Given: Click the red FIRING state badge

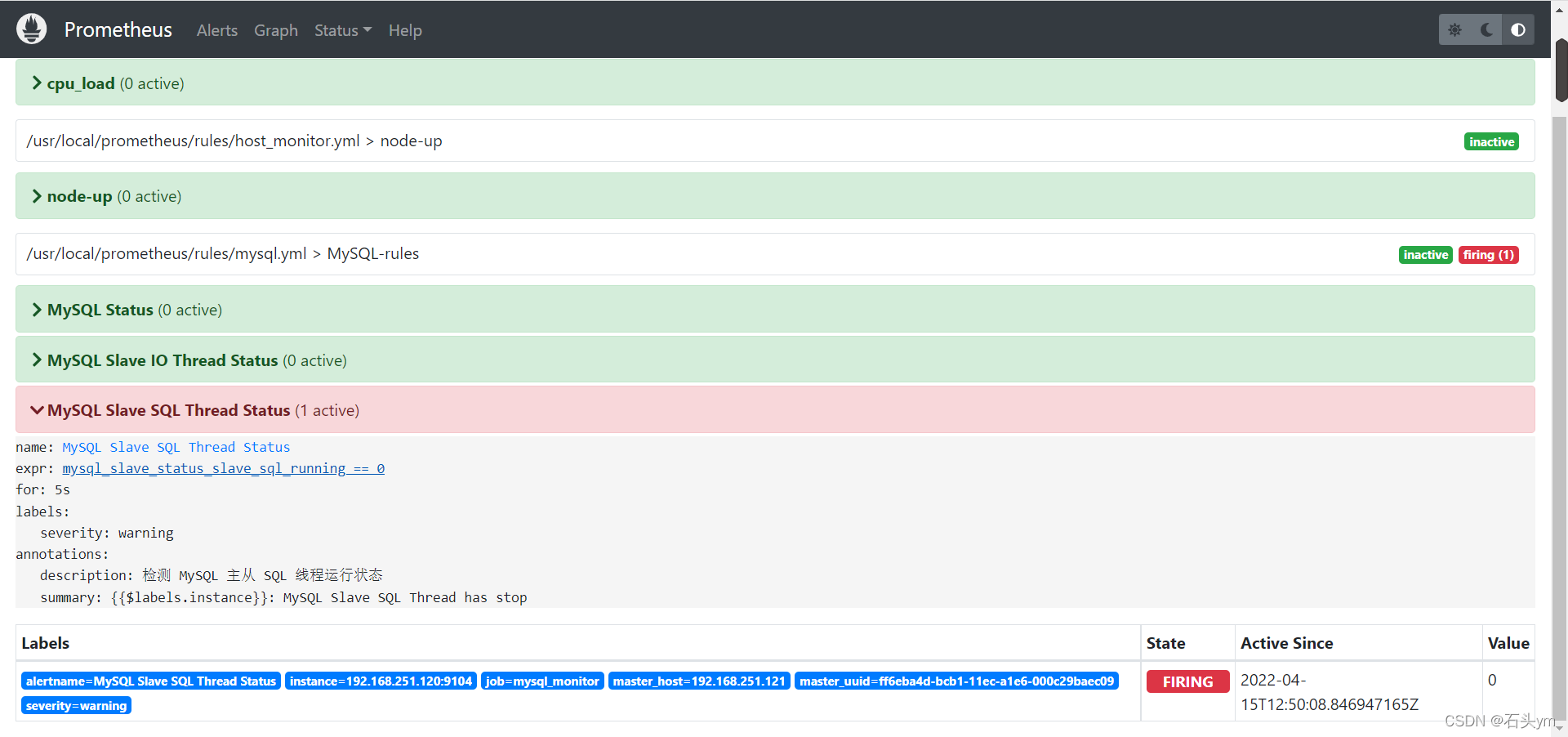Looking at the screenshot, I should click(x=1187, y=681).
